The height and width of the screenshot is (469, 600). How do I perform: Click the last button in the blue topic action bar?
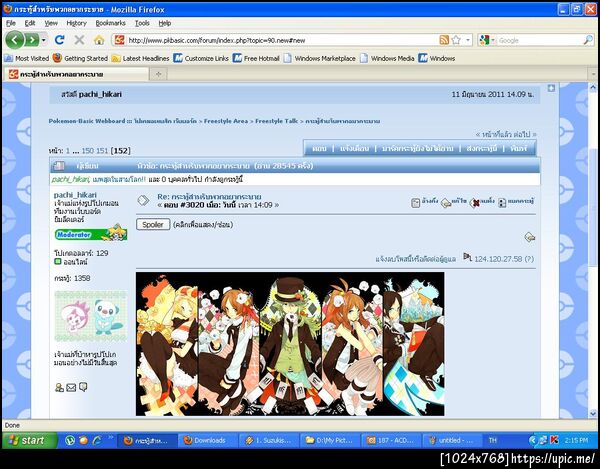coord(519,148)
